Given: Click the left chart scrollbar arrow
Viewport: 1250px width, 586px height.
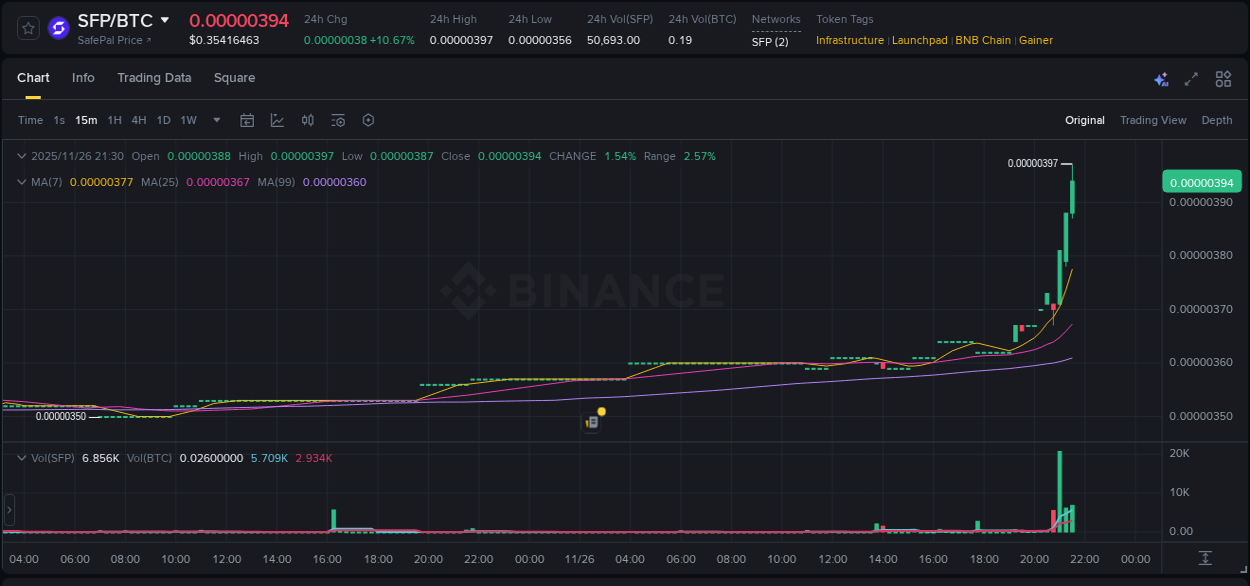Looking at the screenshot, I should tap(9, 510).
